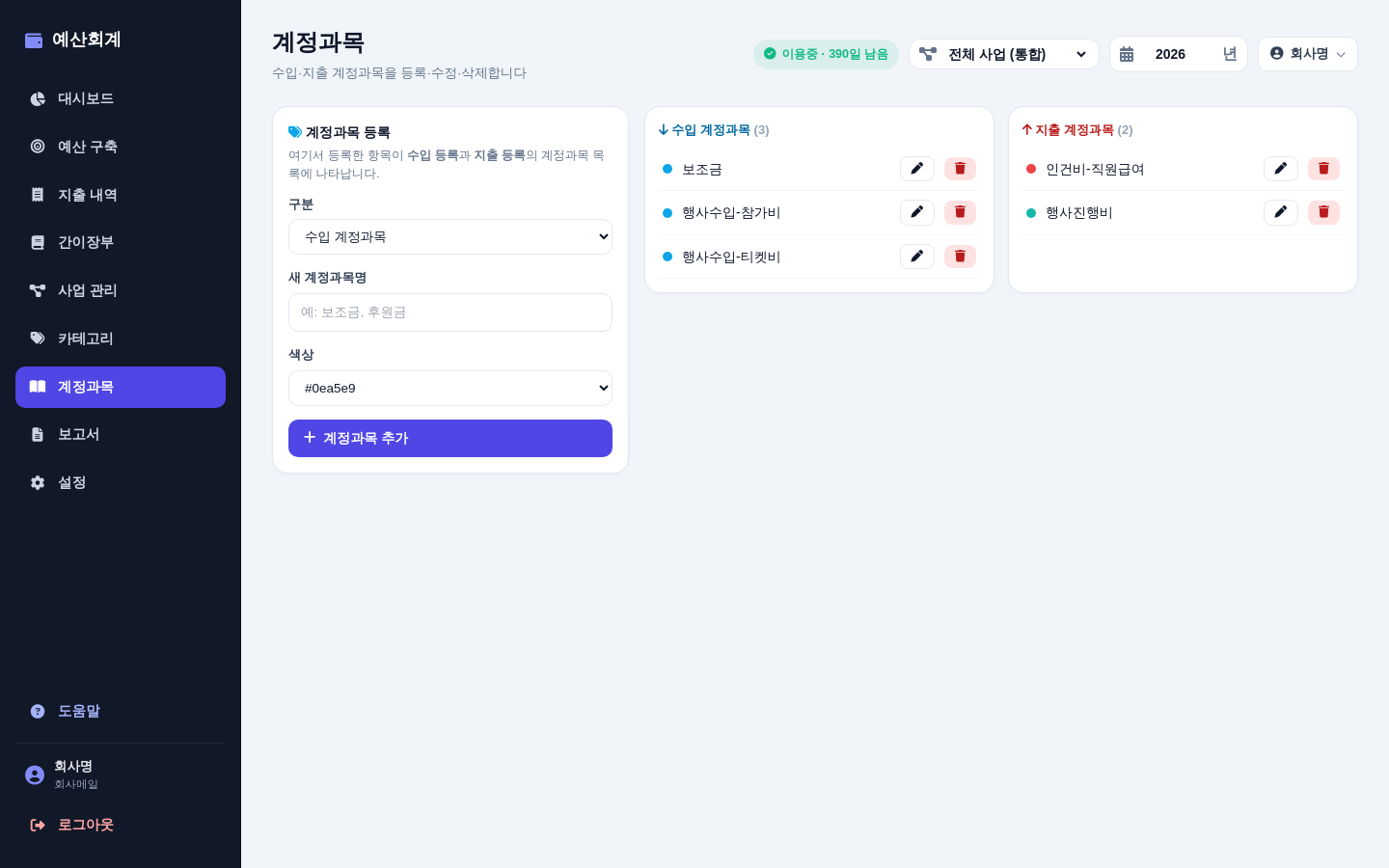
Task: Open the 보고서 page
Action: (x=121, y=434)
